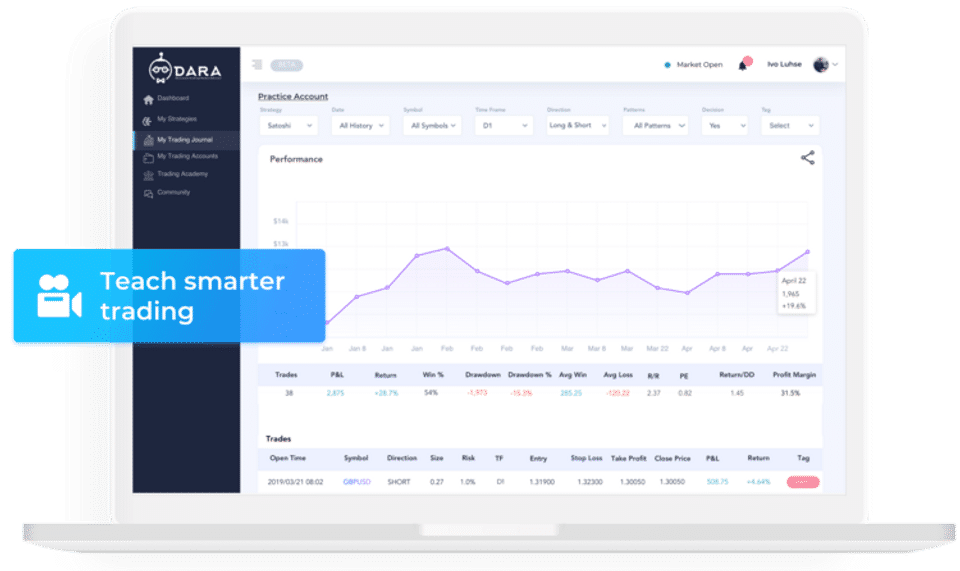This screenshot has height=571, width=960.
Task: Click the My Strategies sidebar icon
Action: click(x=148, y=121)
